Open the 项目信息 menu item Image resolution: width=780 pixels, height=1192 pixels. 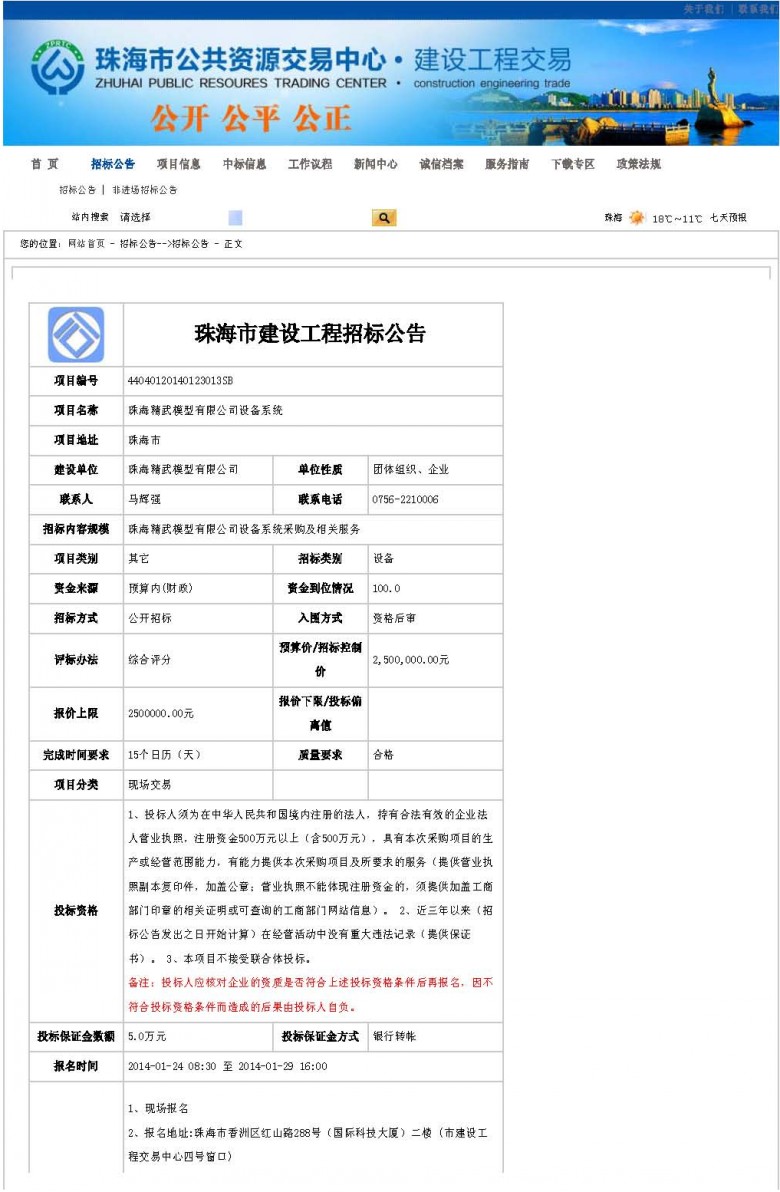click(x=178, y=164)
